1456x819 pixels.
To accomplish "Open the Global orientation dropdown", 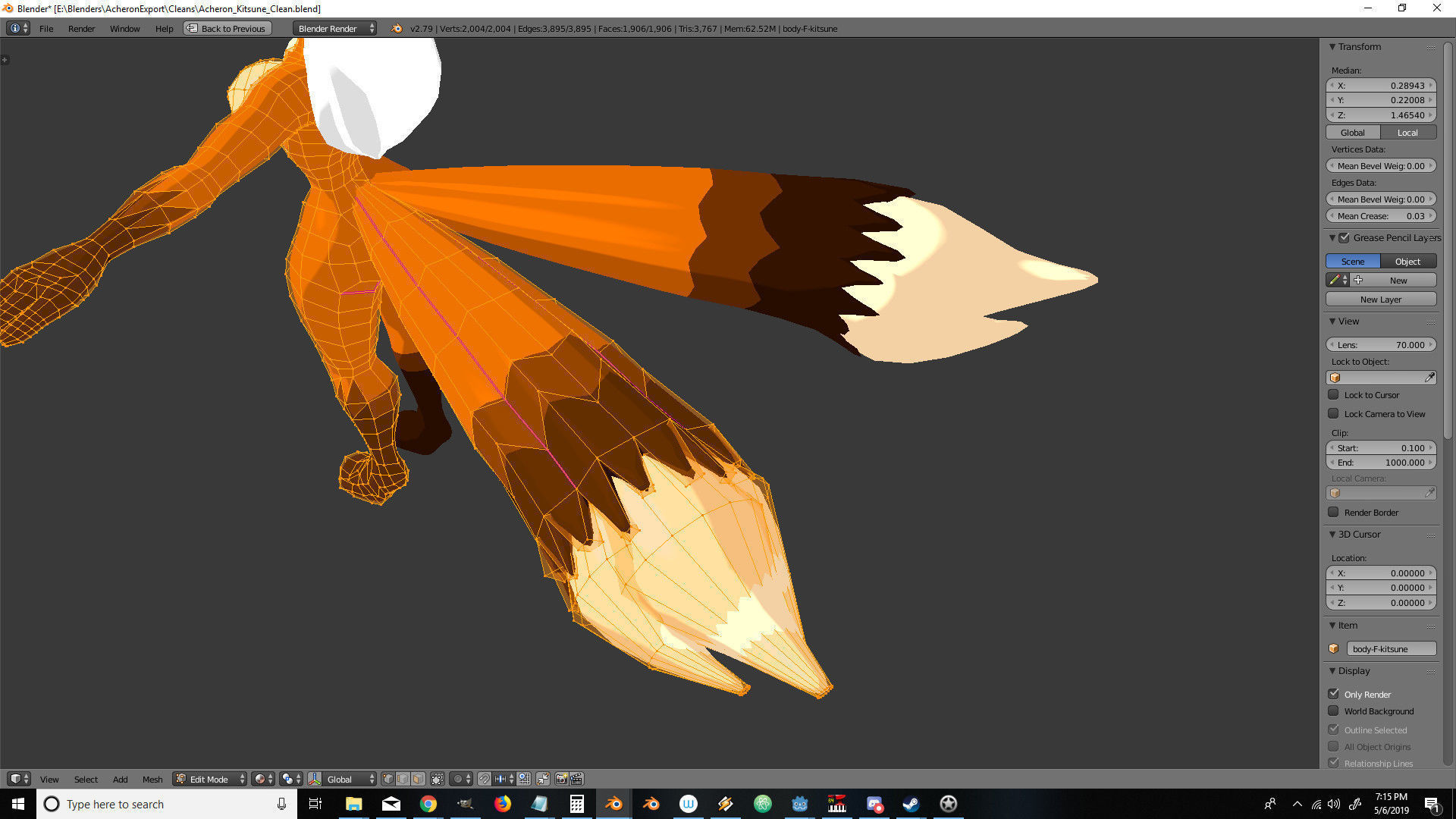I will click(350, 779).
